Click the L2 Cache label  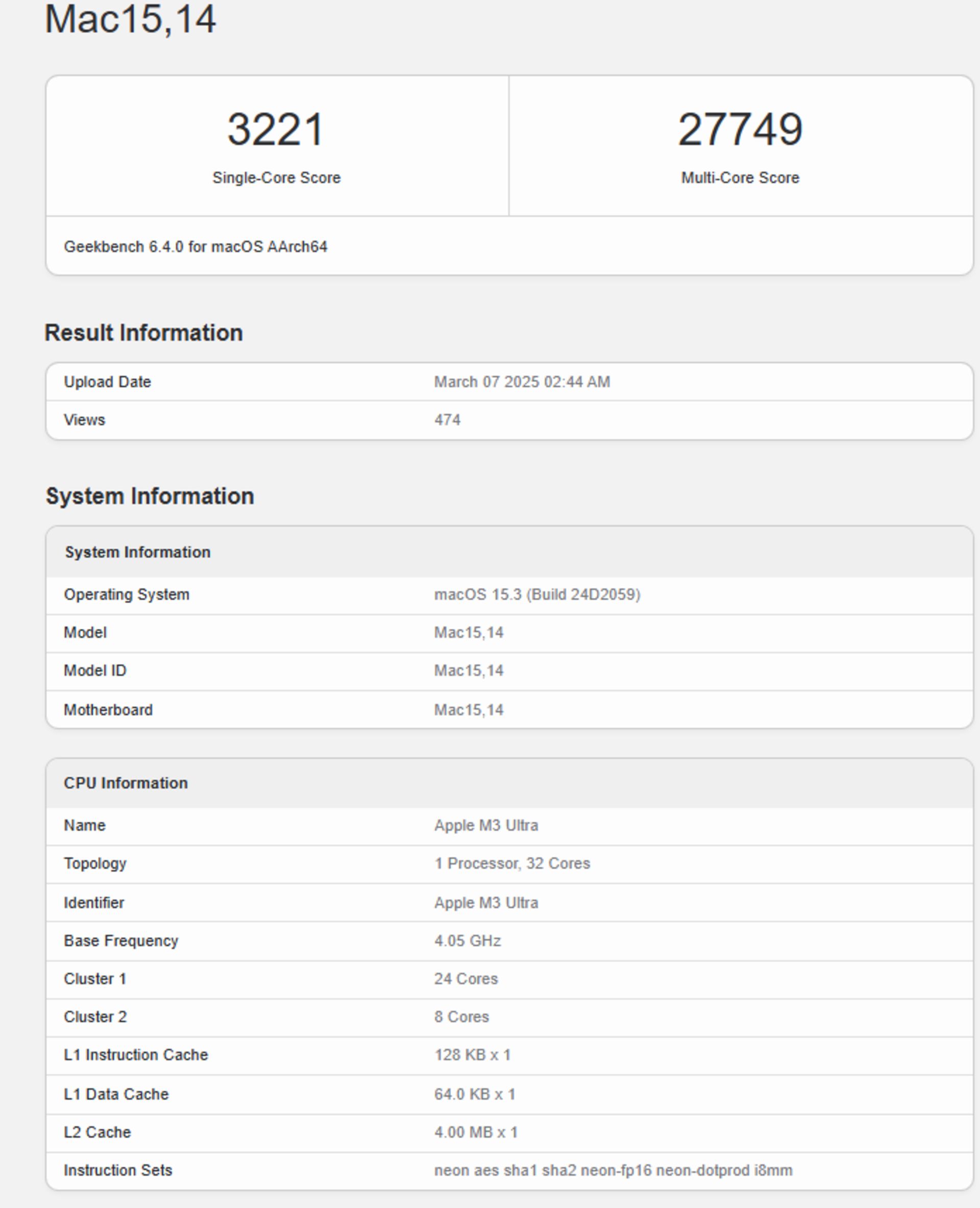pos(97,1132)
